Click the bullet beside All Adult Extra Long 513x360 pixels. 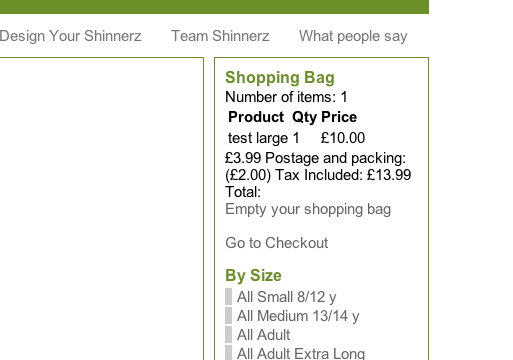pos(228,353)
